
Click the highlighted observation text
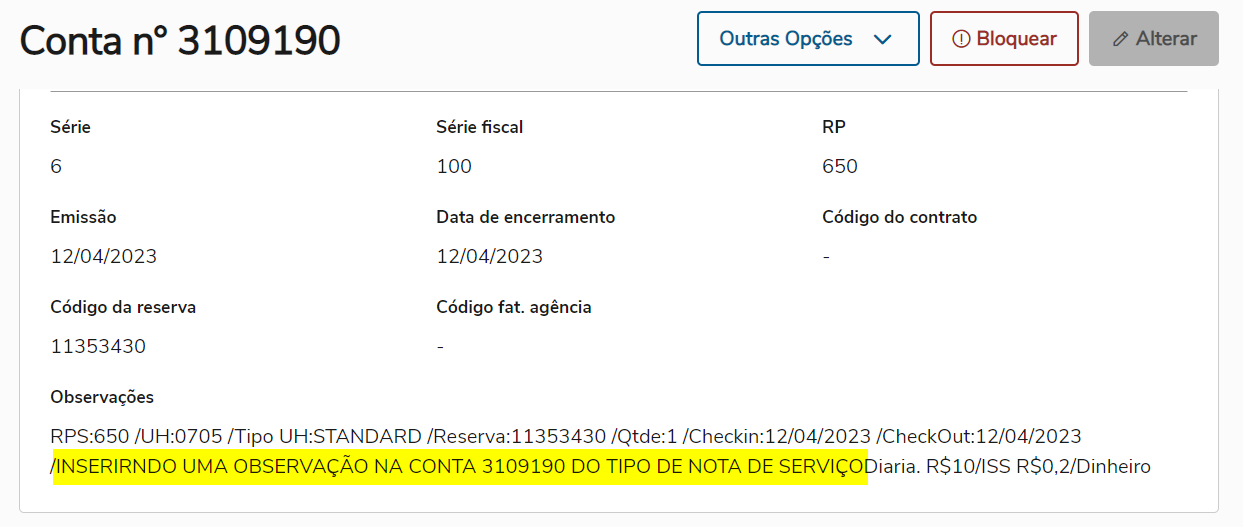click(x=460, y=466)
